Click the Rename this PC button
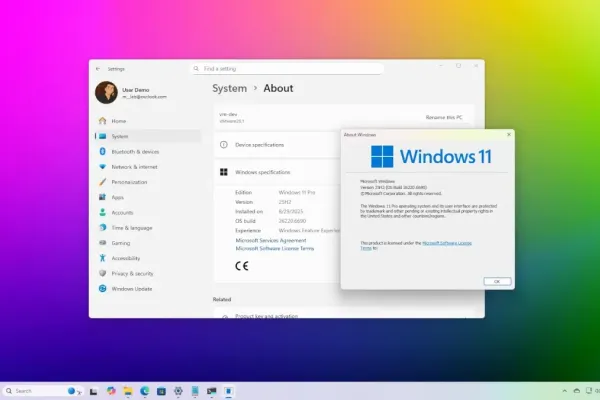Viewport: 600px width, 400px height. click(x=444, y=117)
